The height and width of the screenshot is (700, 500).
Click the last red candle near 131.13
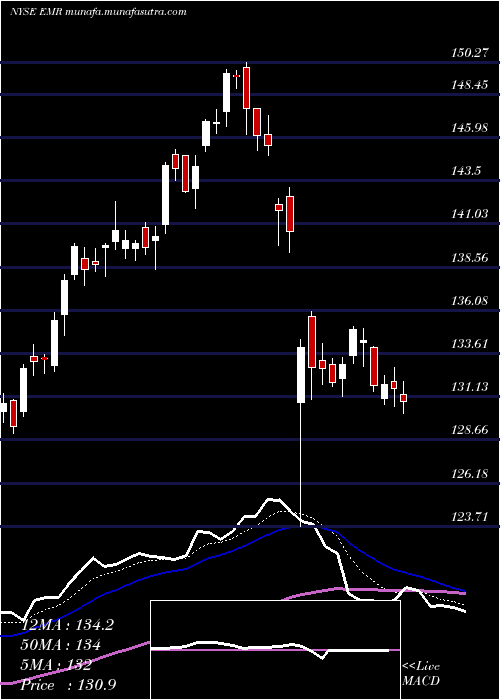click(x=404, y=398)
